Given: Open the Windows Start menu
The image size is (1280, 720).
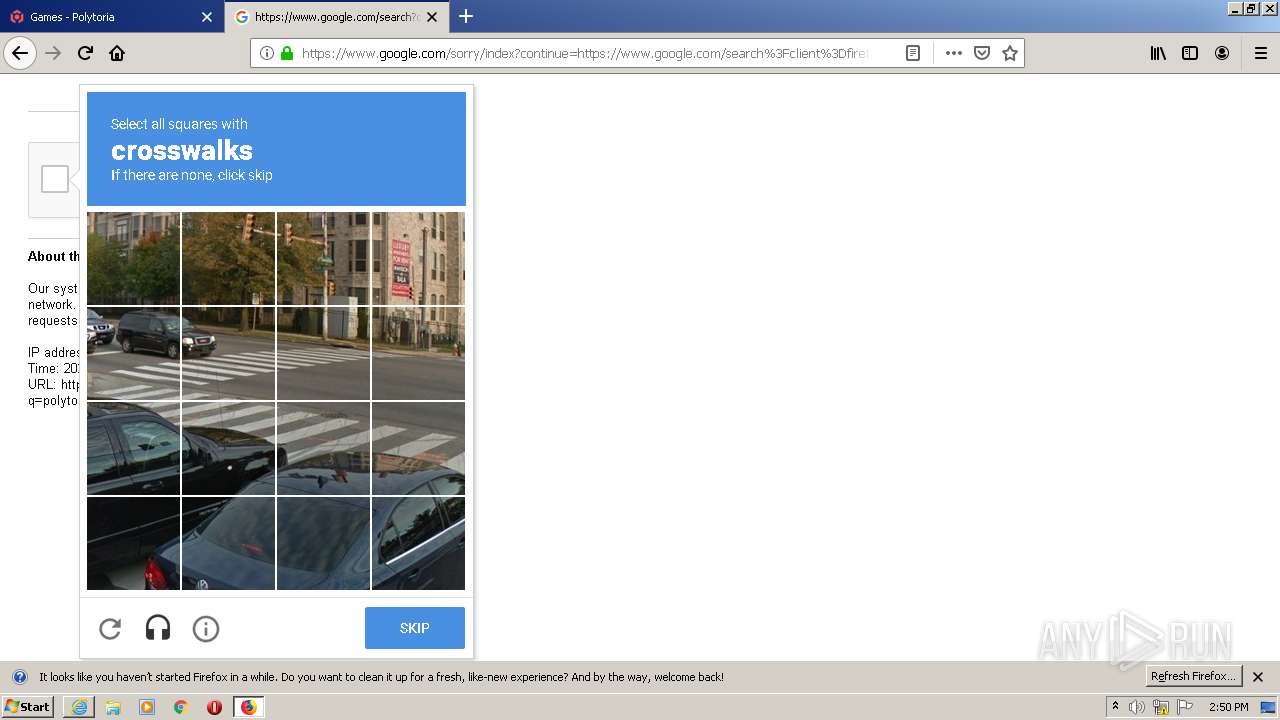Looking at the screenshot, I should tap(27, 707).
